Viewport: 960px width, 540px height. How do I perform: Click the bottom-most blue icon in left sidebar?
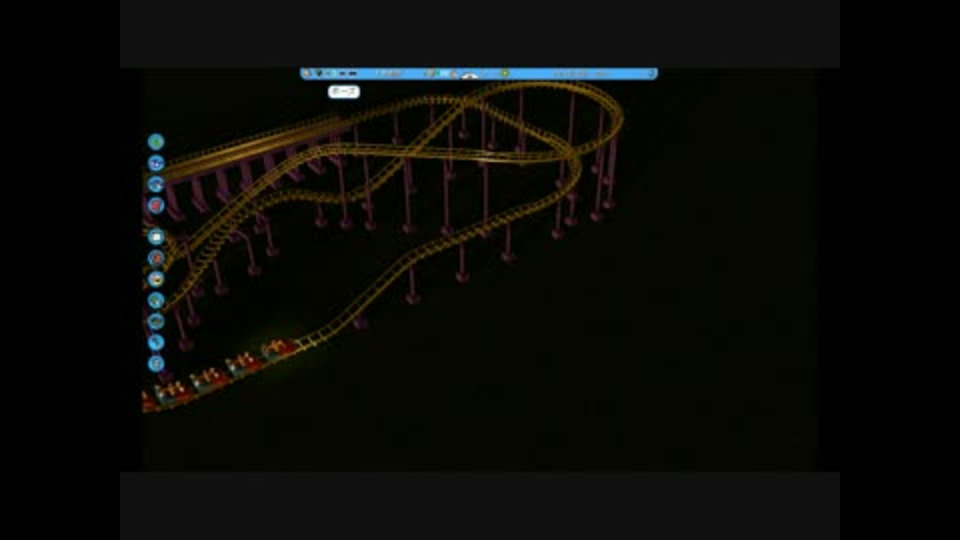click(x=156, y=363)
